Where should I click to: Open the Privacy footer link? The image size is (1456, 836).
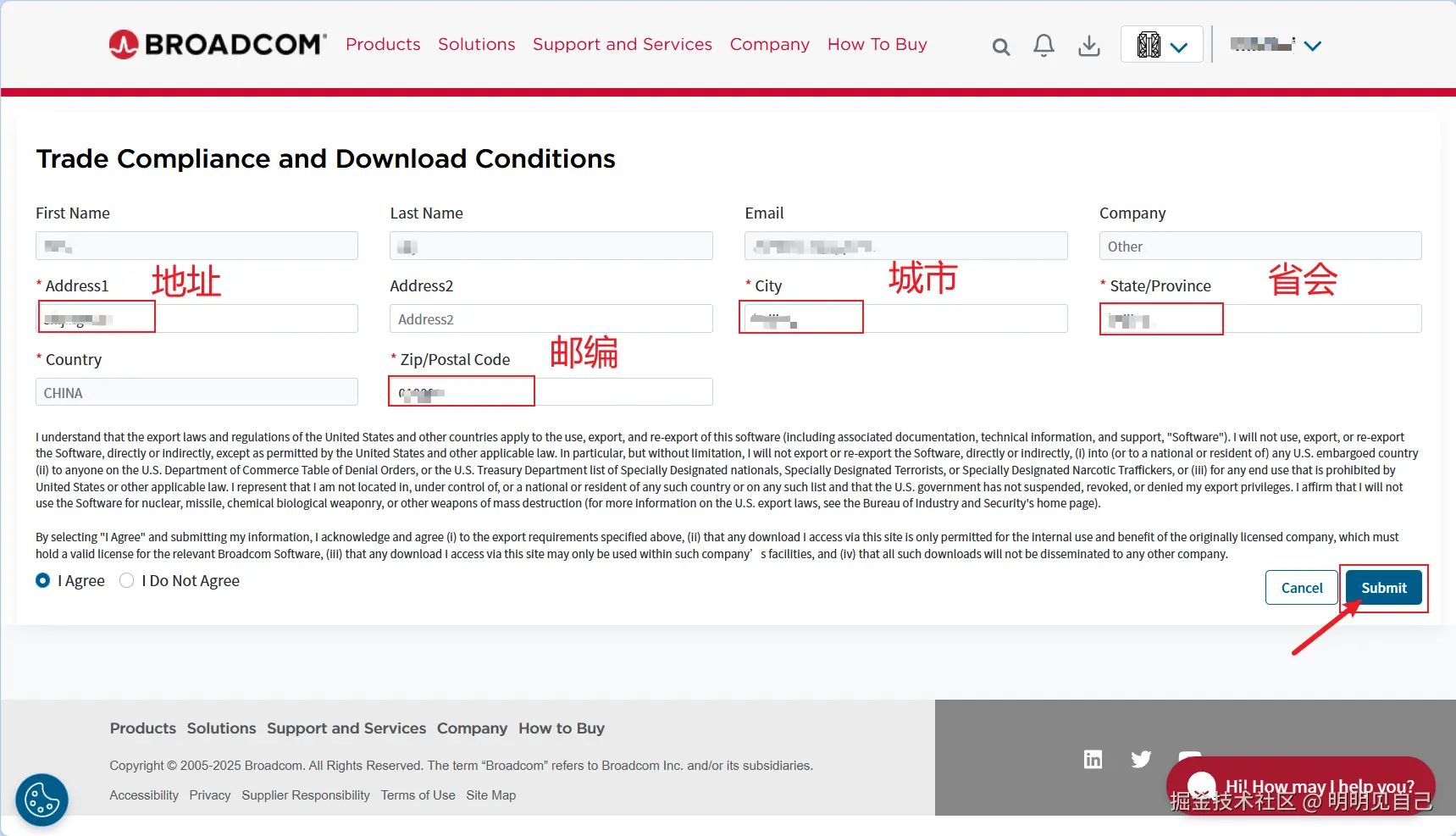click(x=210, y=795)
